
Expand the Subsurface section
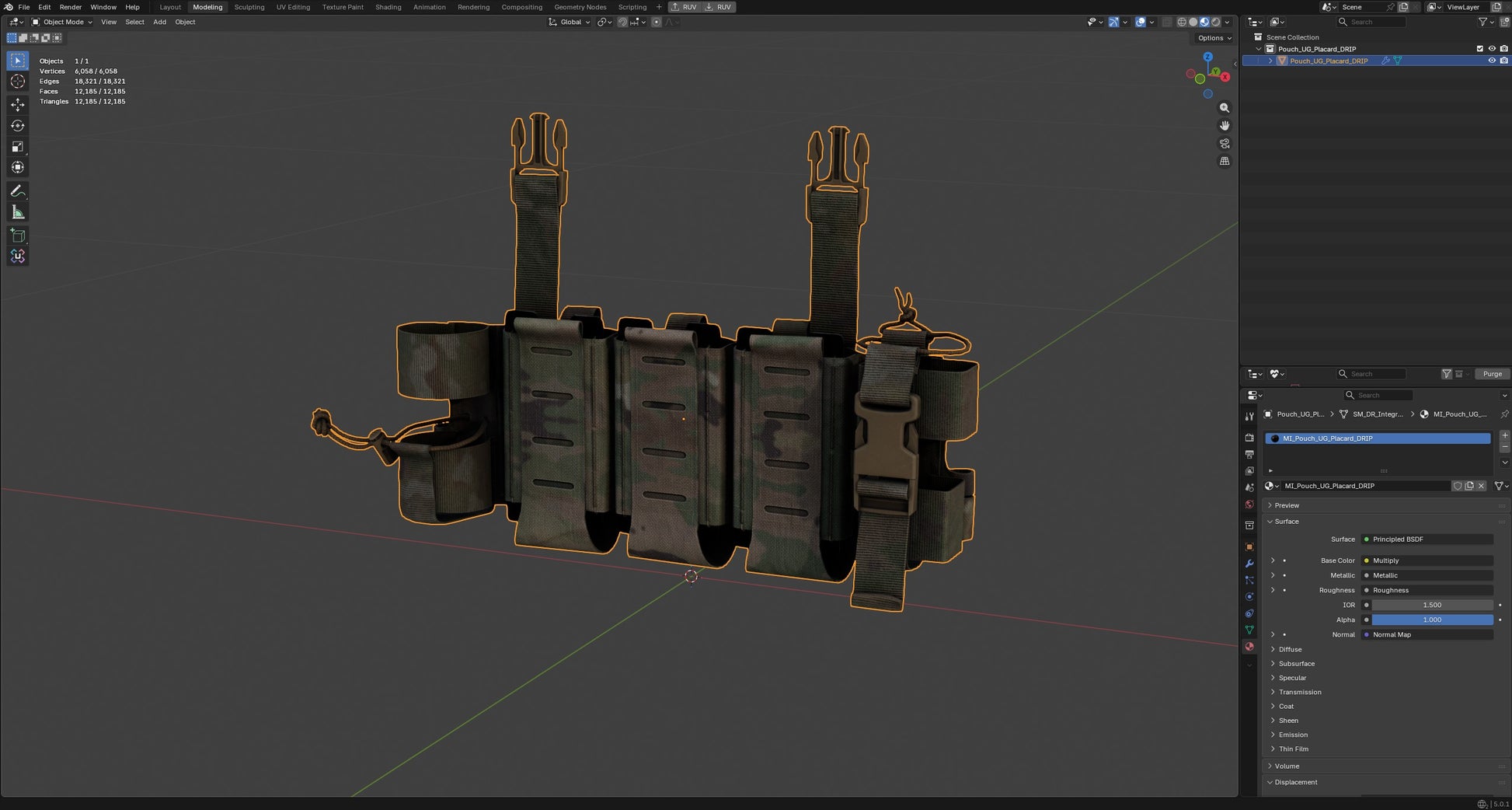(x=1296, y=664)
